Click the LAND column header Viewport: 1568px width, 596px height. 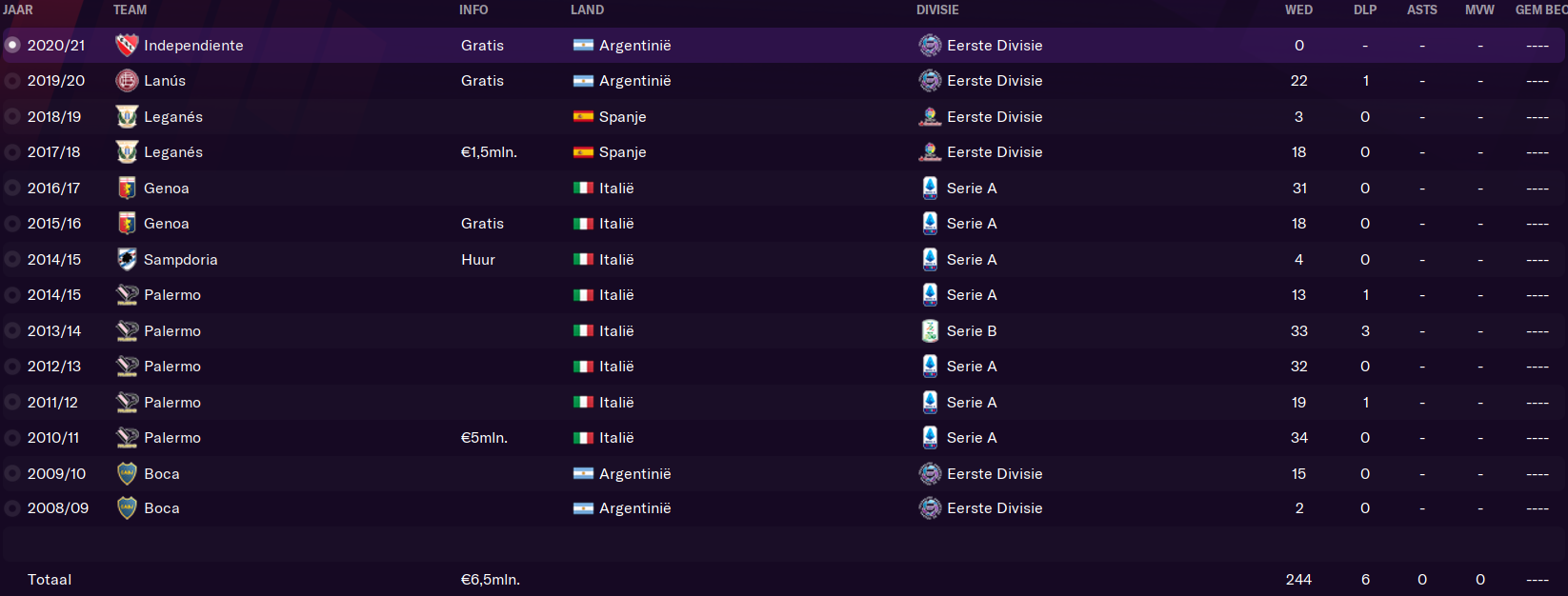[x=587, y=10]
